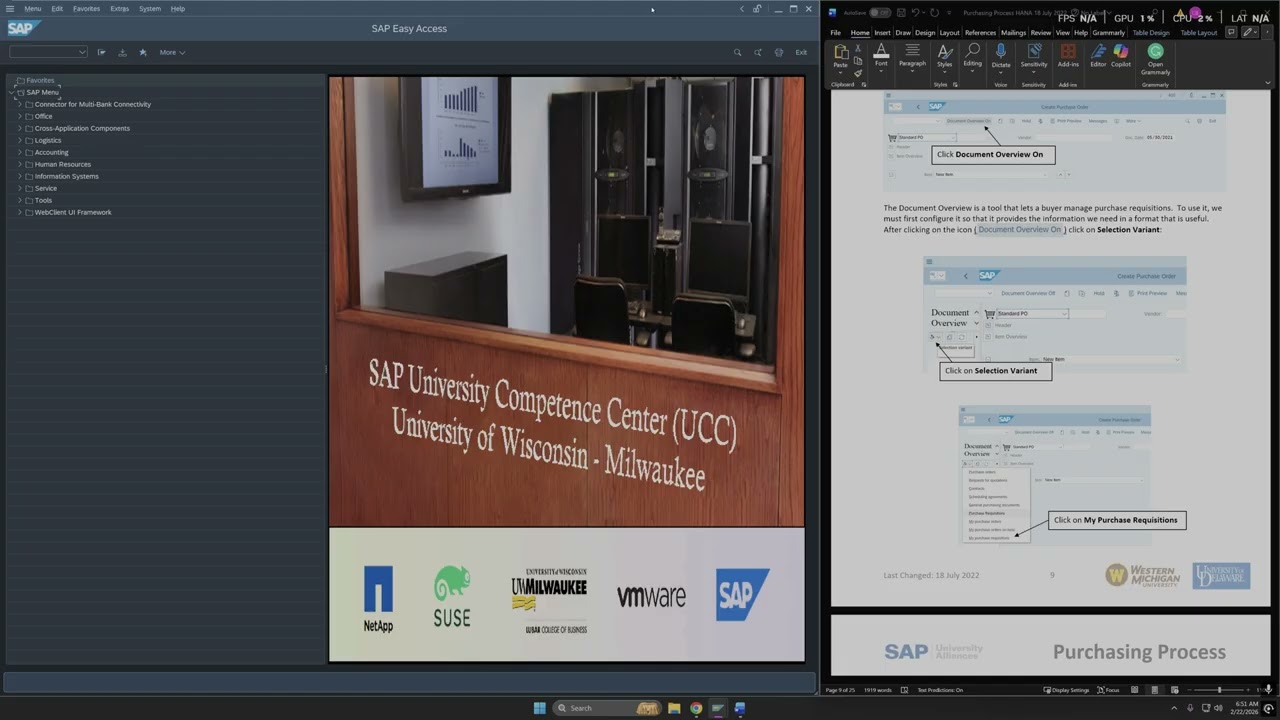Open the Word Editing button
This screenshot has height=720, width=1280.
click(x=972, y=56)
